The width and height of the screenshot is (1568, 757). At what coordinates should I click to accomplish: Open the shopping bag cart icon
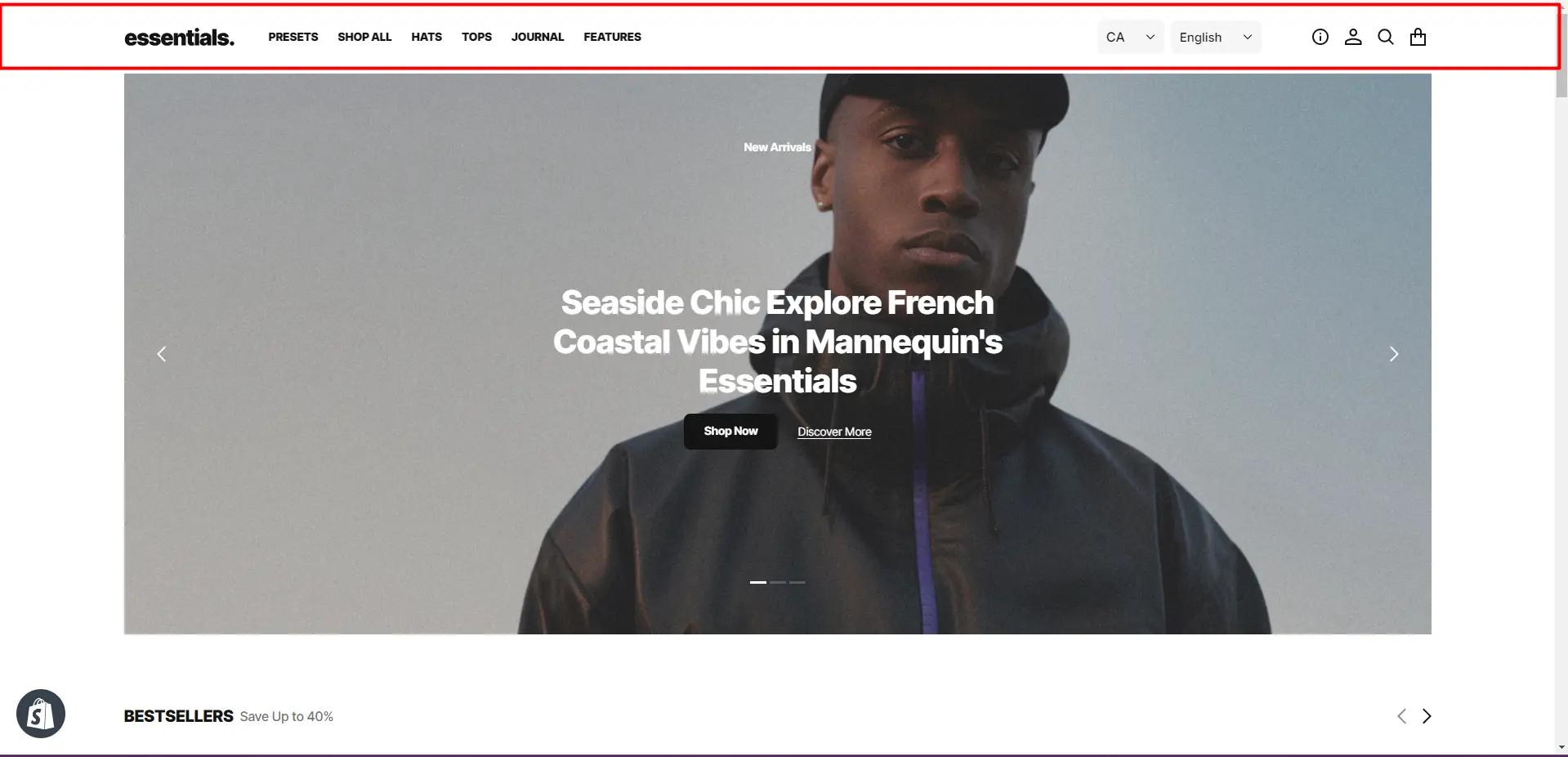click(1418, 37)
